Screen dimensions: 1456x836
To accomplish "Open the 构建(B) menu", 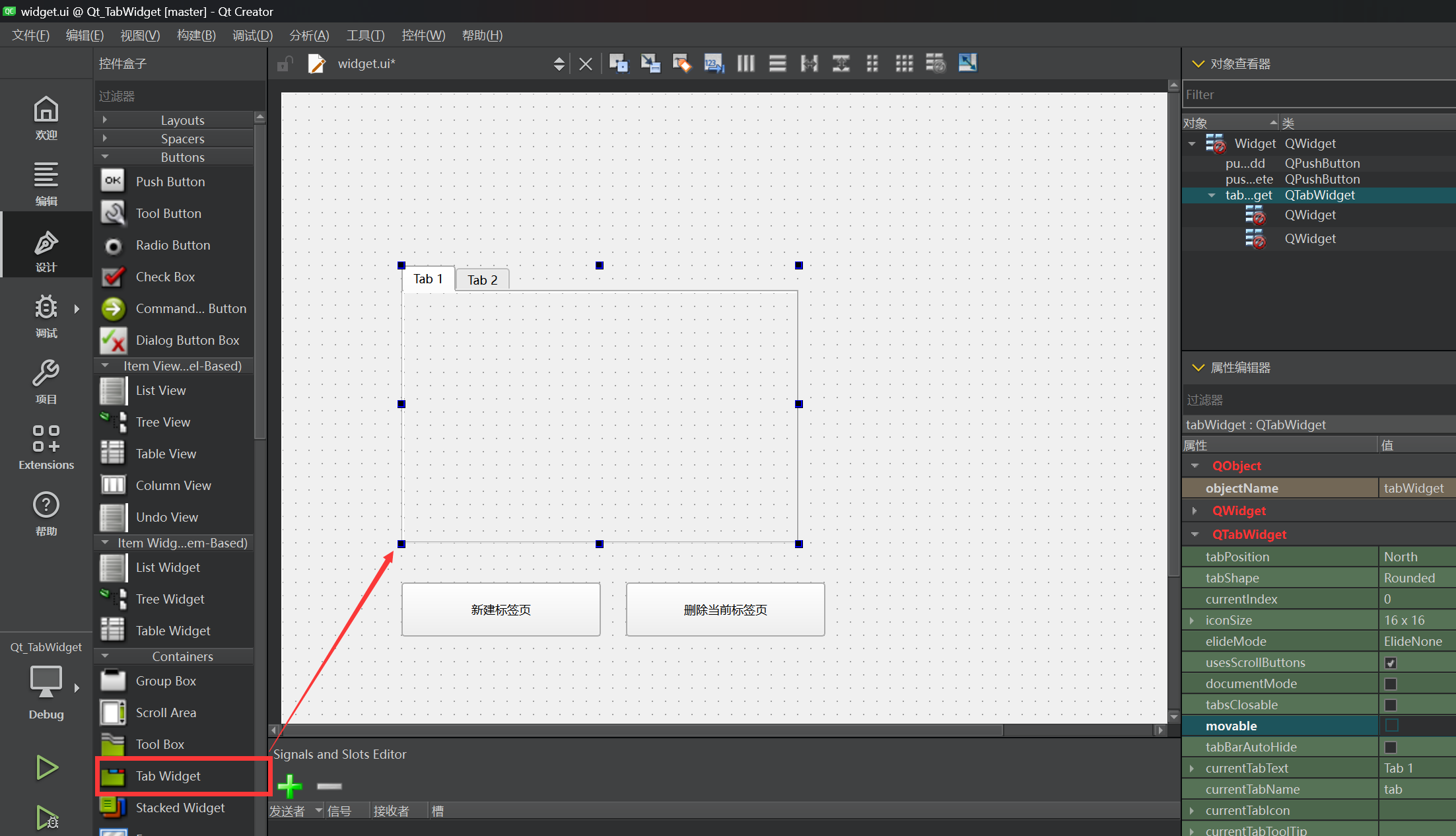I will pyautogui.click(x=196, y=35).
